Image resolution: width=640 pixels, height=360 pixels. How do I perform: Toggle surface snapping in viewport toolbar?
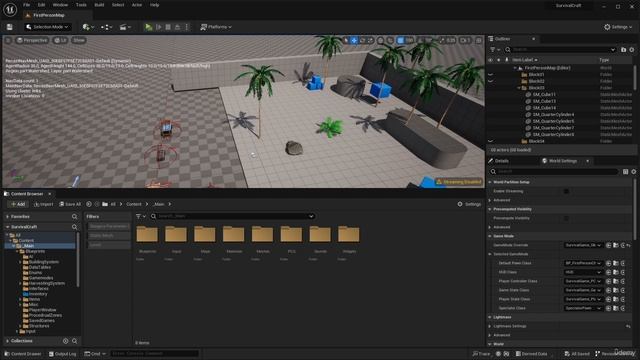[x=391, y=40]
